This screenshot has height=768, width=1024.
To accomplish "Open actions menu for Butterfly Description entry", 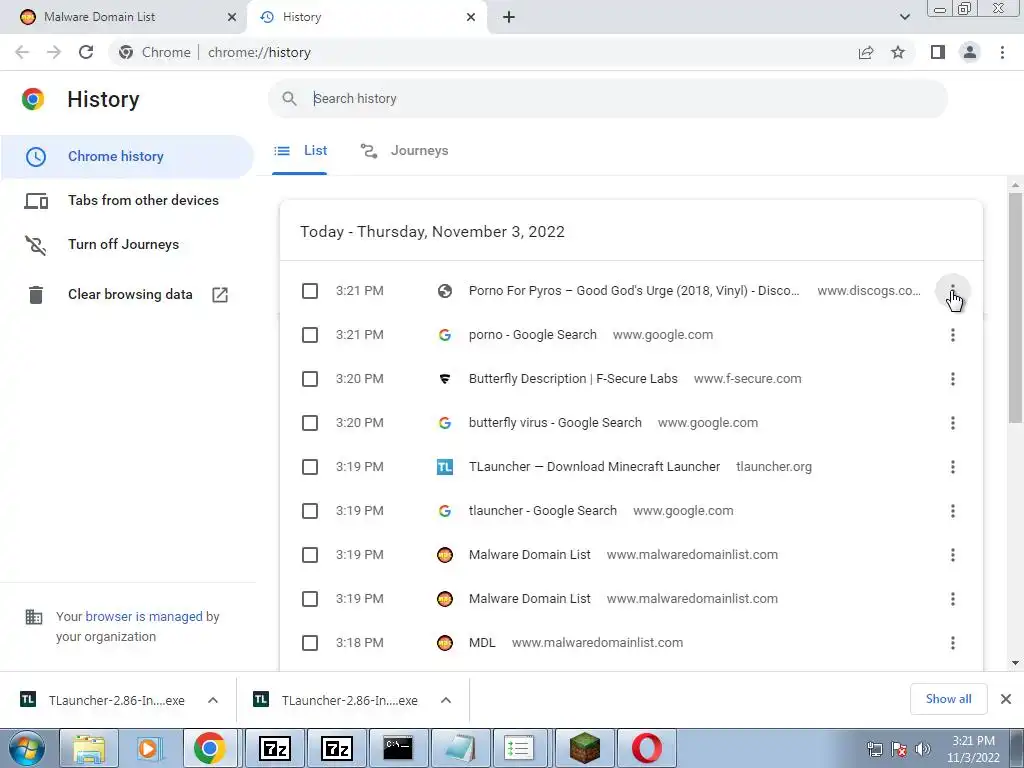I will (x=953, y=379).
